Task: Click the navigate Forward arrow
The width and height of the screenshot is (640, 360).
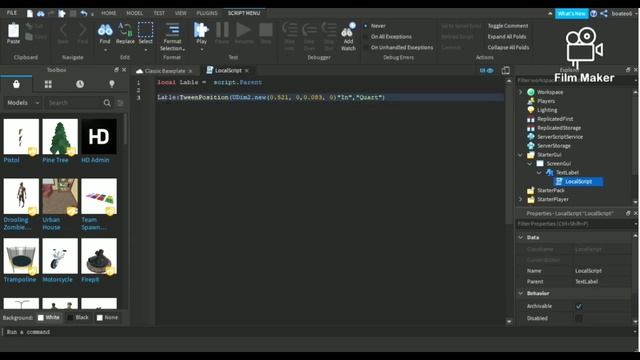Action: click(x=82, y=30)
